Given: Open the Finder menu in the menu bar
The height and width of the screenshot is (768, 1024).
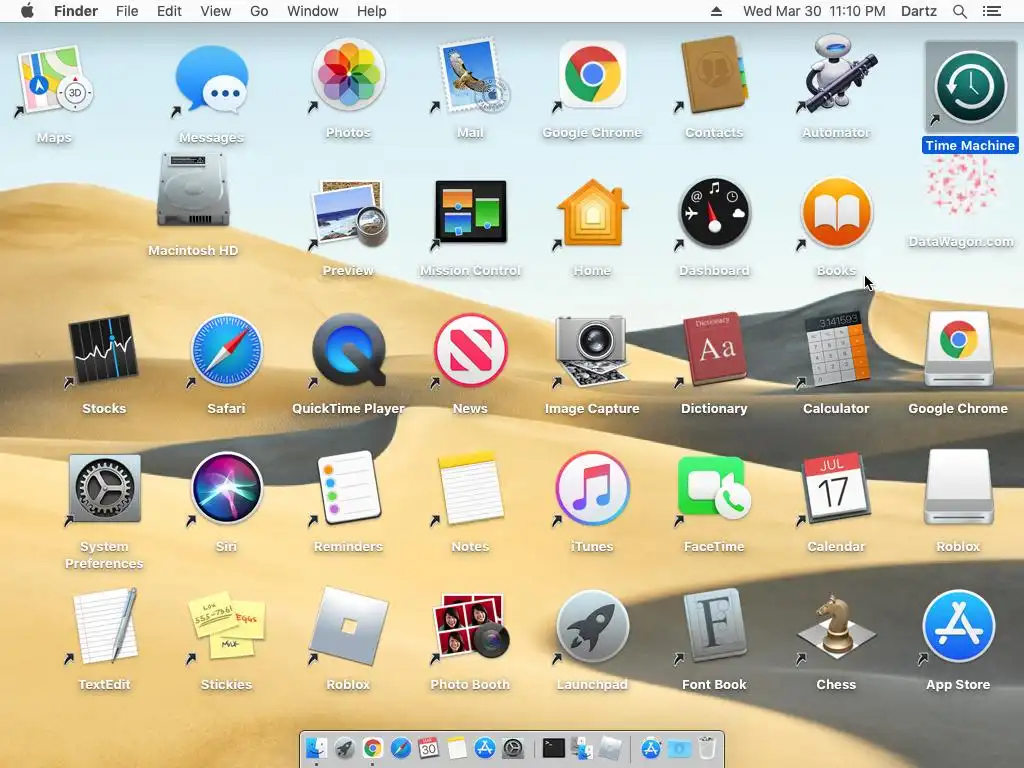Looking at the screenshot, I should (x=76, y=11).
